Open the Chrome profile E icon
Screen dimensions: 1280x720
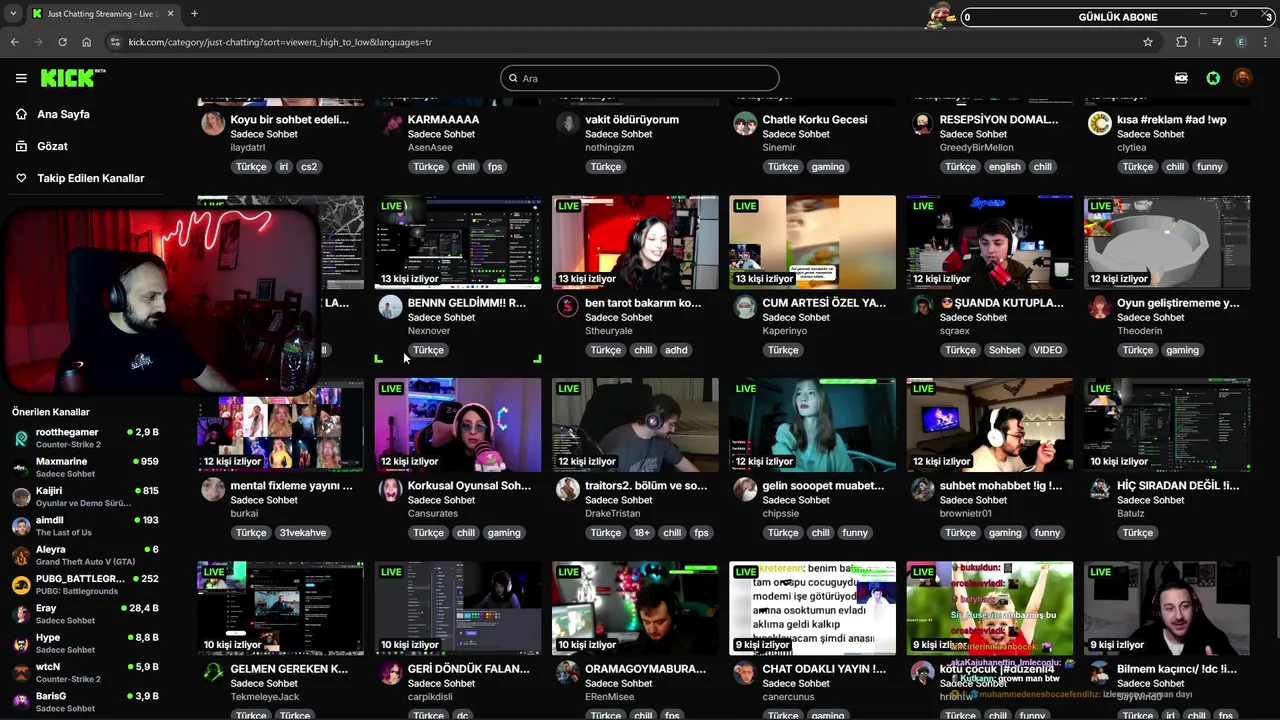[1242, 42]
